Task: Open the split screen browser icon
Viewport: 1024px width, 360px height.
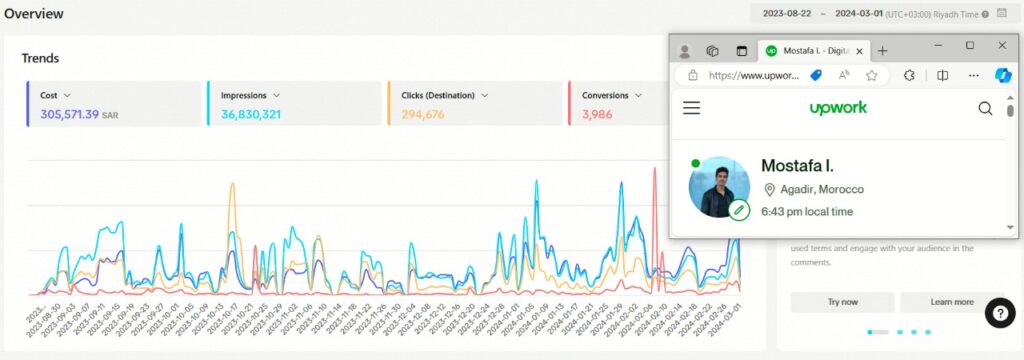Action: click(942, 76)
